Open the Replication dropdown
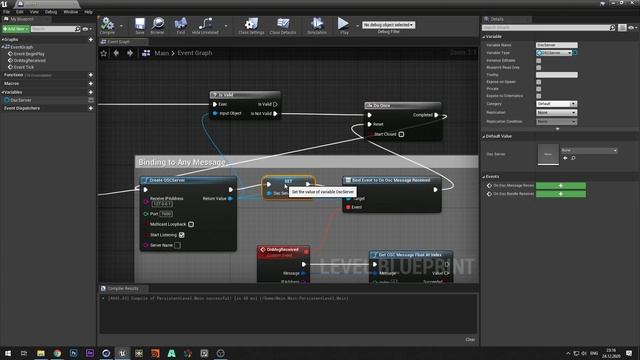Viewport: 640px width, 360px height. pyautogui.click(x=556, y=112)
